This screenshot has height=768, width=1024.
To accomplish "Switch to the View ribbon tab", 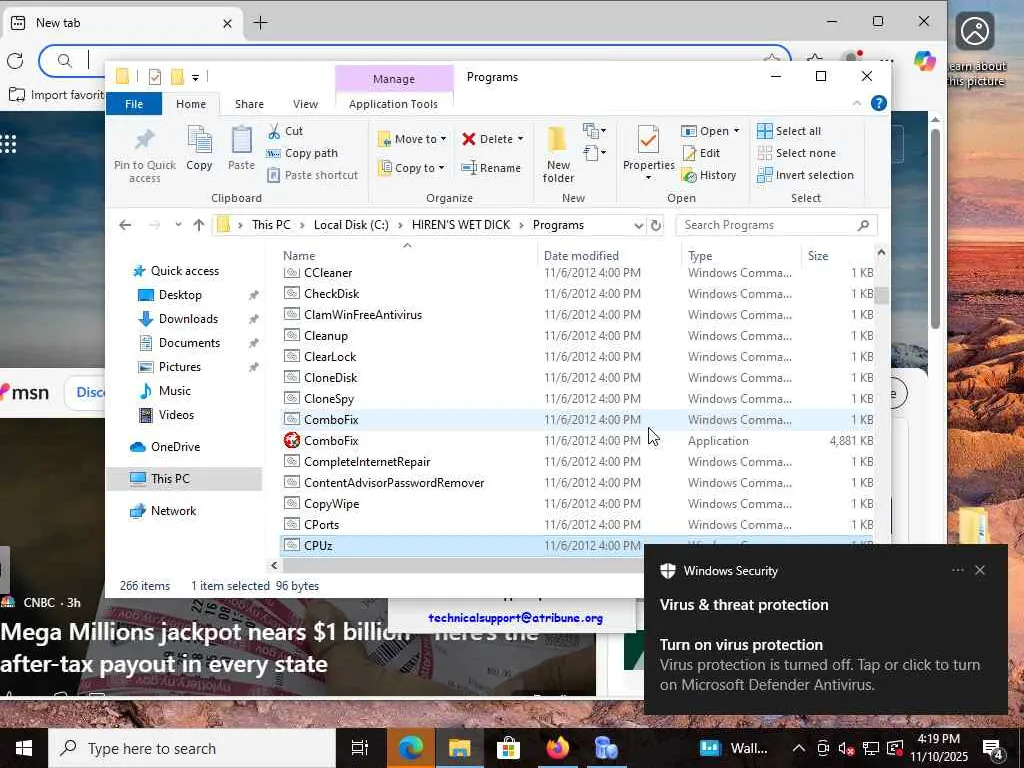I will 305,104.
